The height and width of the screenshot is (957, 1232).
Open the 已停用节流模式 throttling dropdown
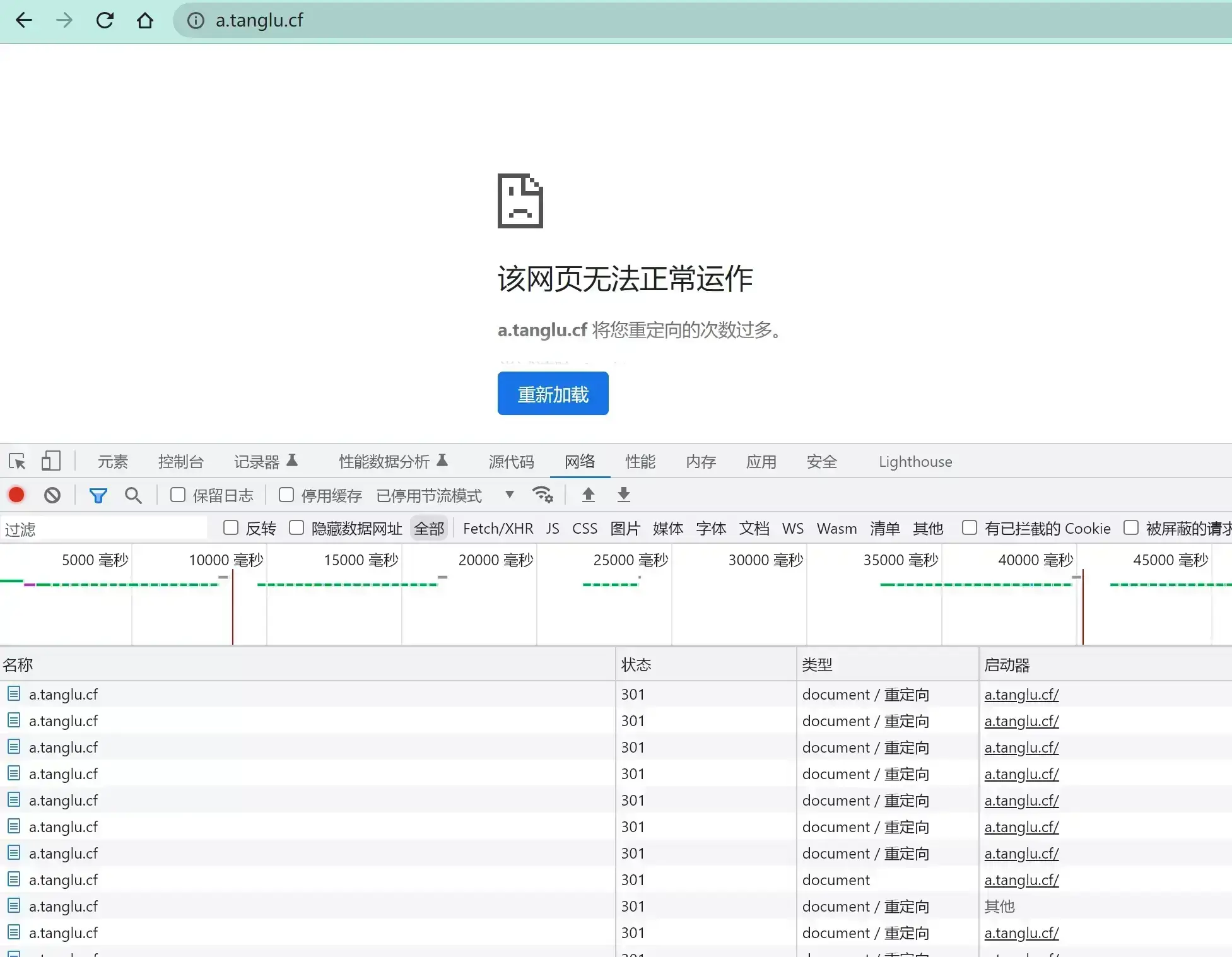click(445, 495)
